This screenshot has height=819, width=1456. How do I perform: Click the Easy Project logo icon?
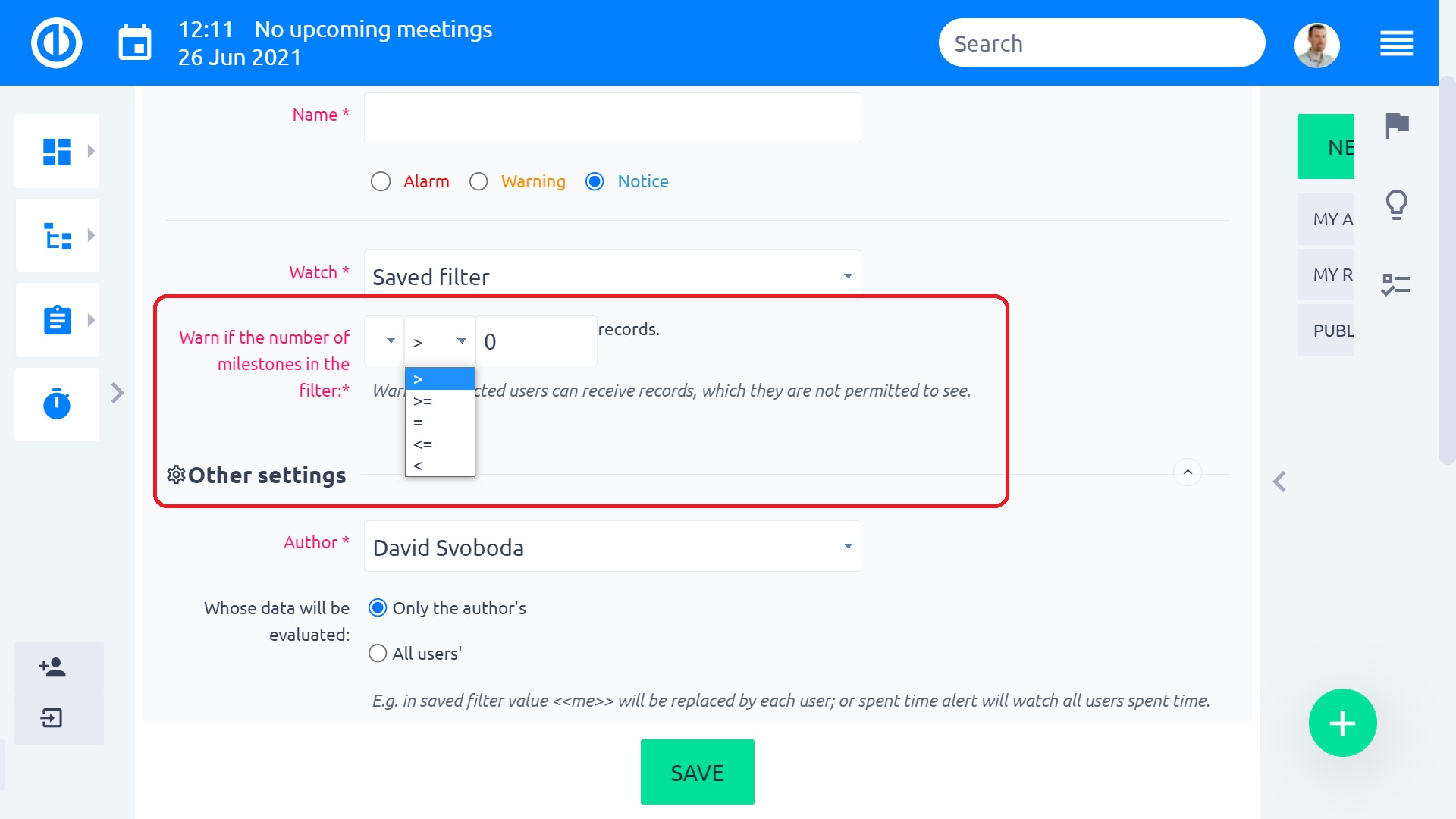tap(57, 43)
